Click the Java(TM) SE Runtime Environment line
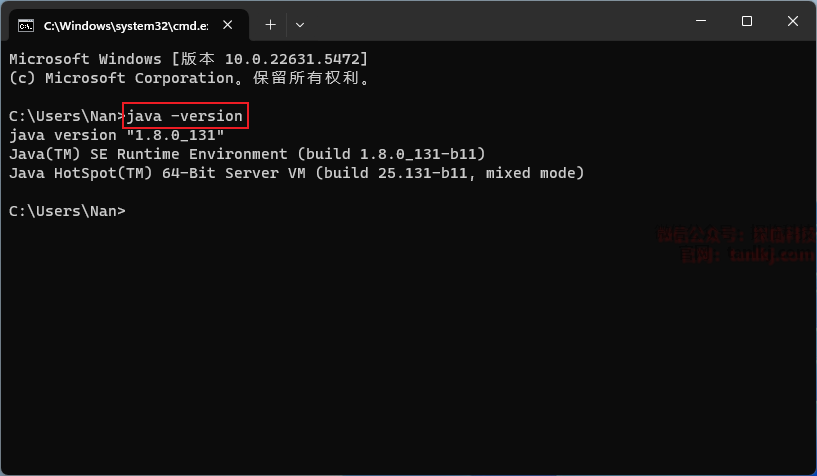Viewport: 817px width, 476px height. point(247,154)
